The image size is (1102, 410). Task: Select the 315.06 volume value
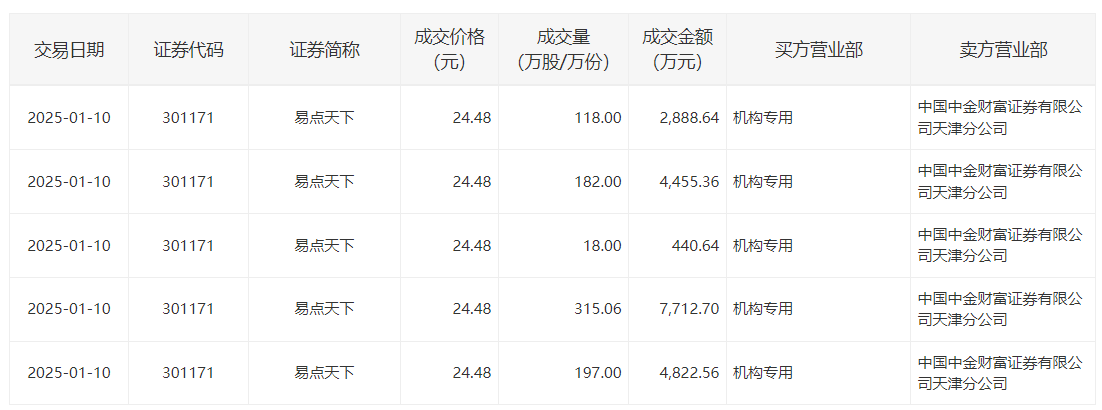pos(598,309)
